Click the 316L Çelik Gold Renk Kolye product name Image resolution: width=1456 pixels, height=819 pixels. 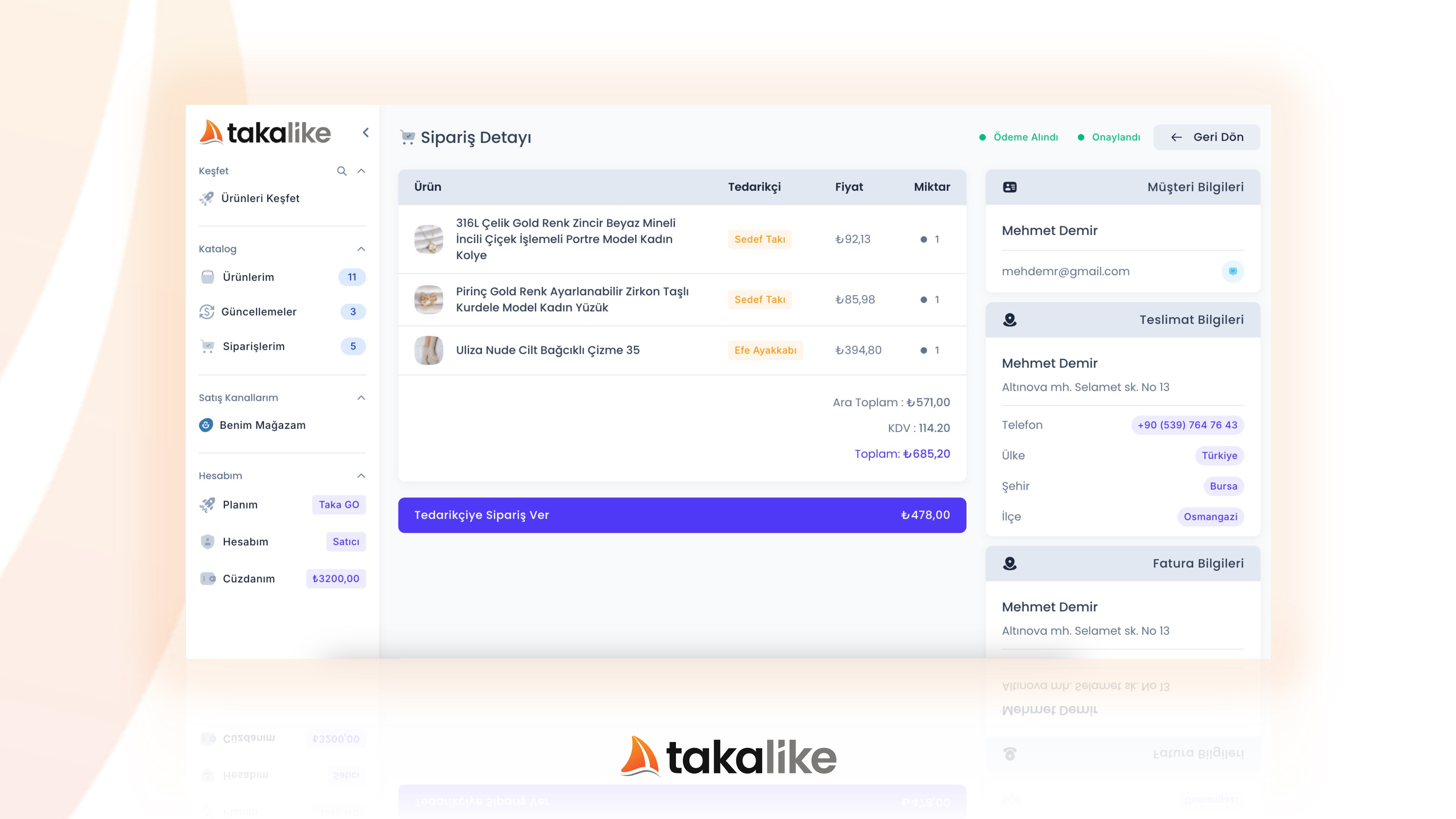coord(566,239)
